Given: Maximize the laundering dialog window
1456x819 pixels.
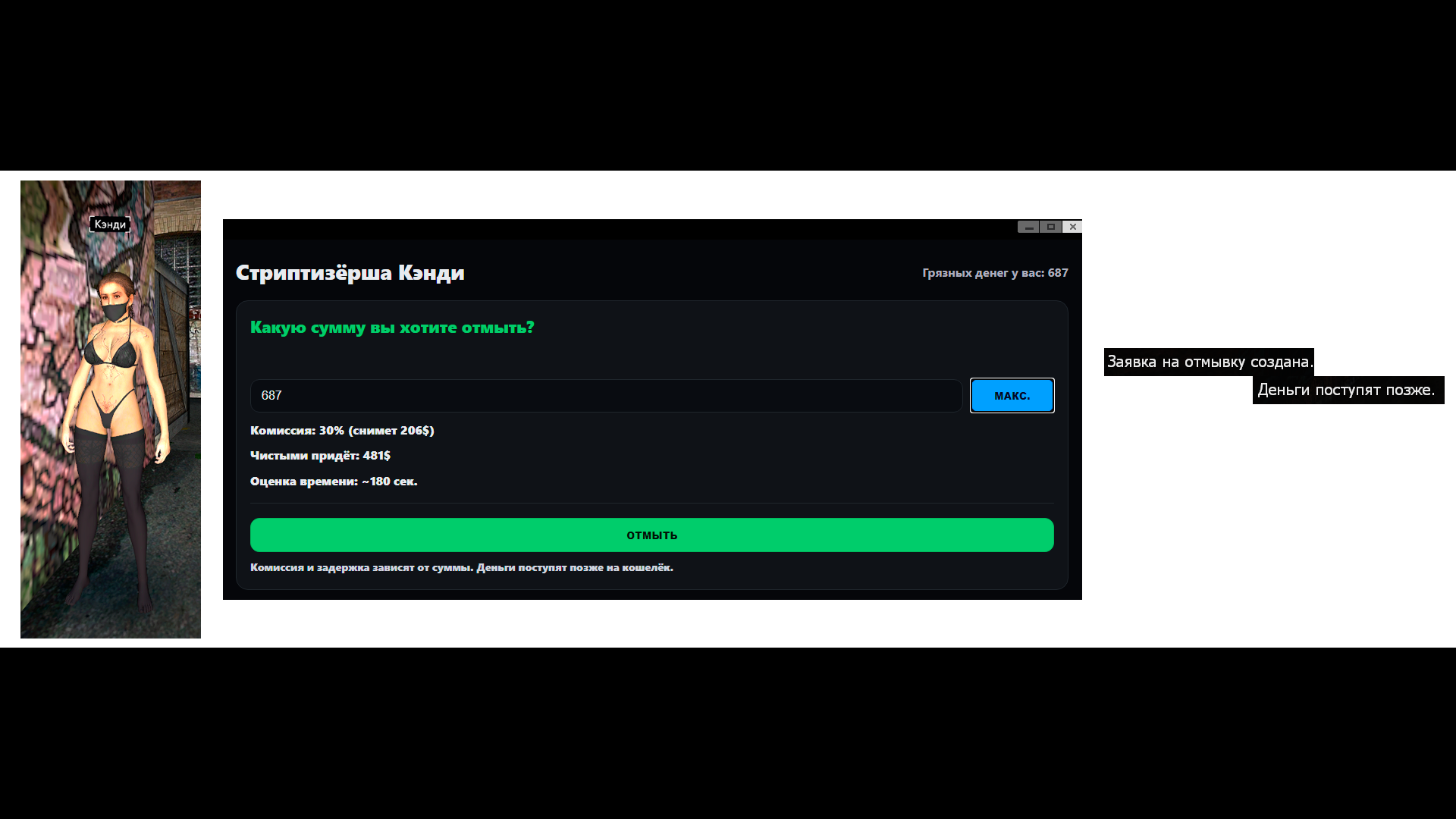Looking at the screenshot, I should (1050, 227).
